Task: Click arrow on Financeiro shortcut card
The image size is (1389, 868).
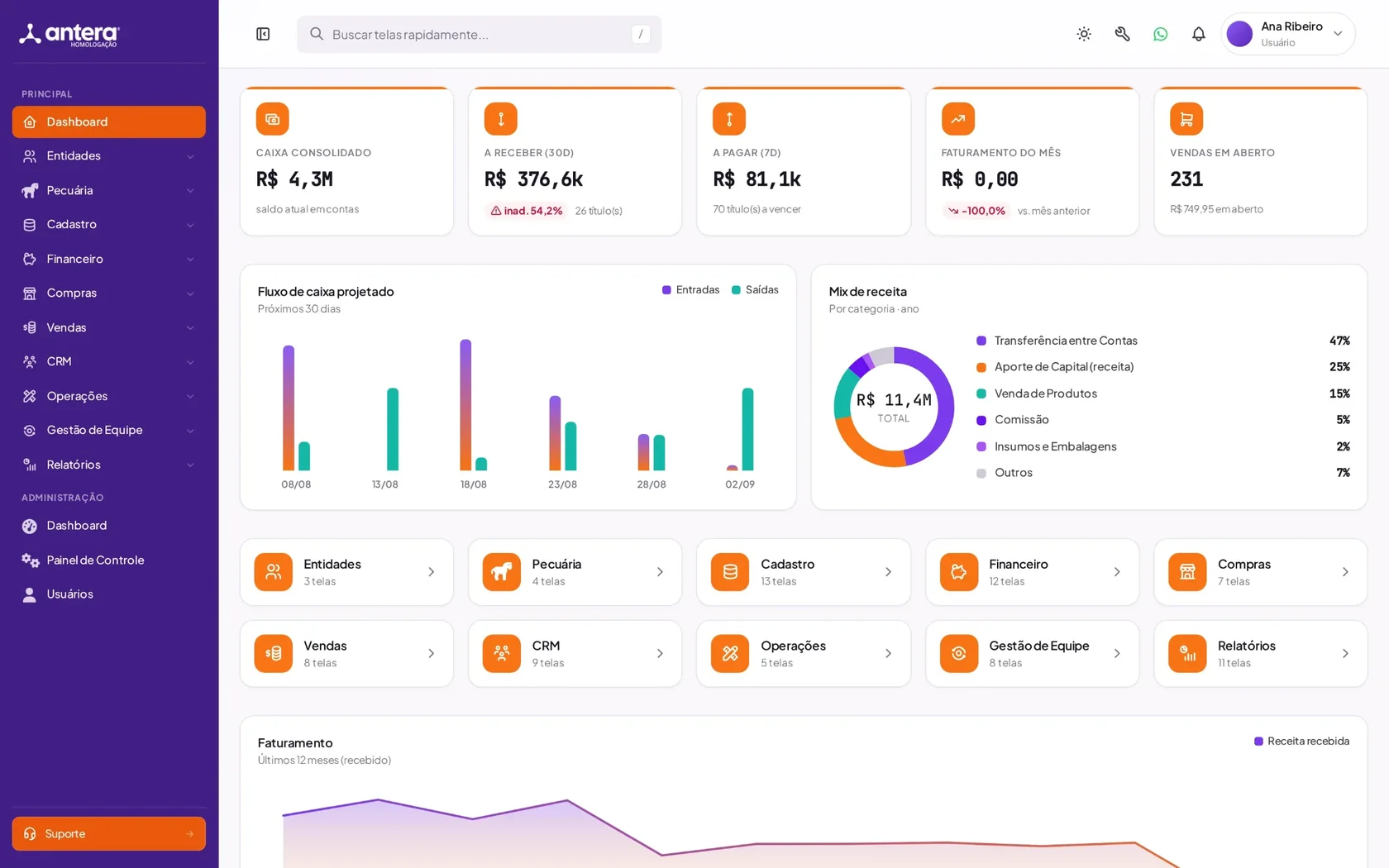Action: pyautogui.click(x=1117, y=572)
